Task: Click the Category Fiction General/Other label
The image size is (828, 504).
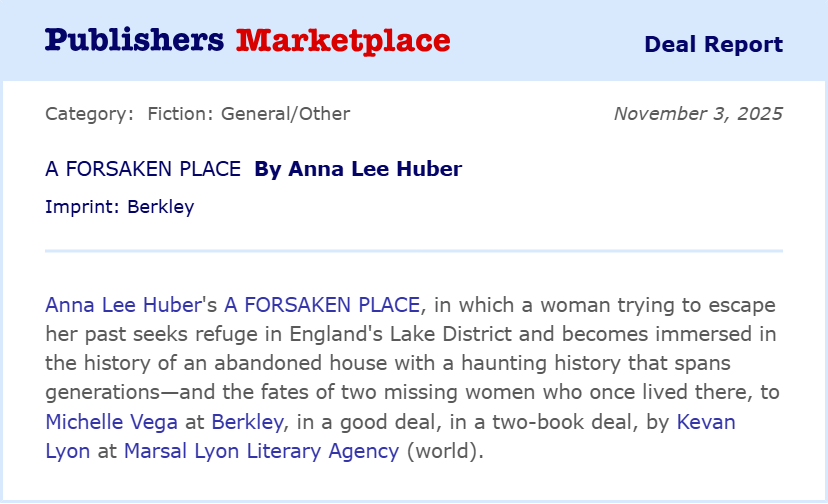Action: tap(197, 113)
